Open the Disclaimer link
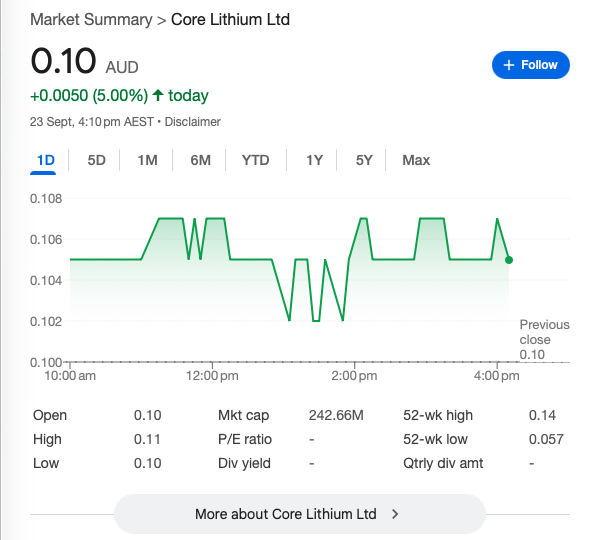Image resolution: width=612 pixels, height=540 pixels. tap(192, 122)
